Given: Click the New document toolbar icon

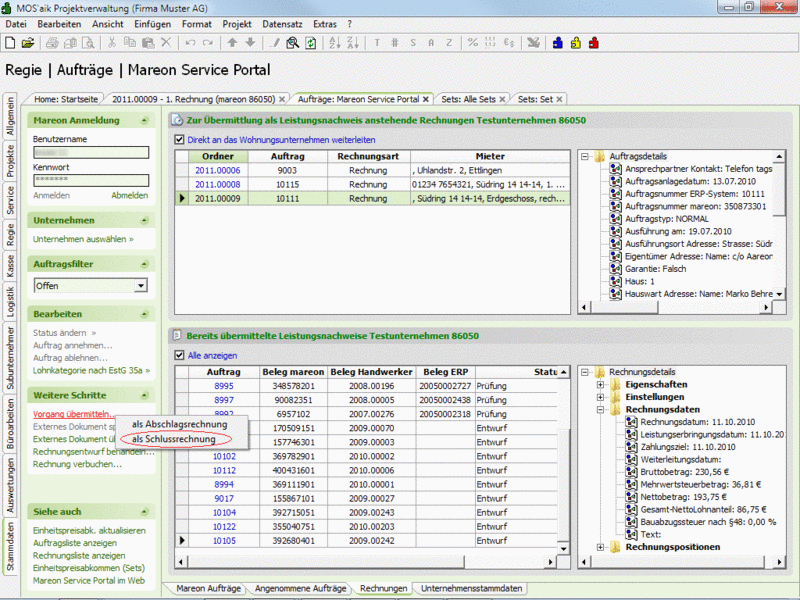Looking at the screenshot, I should pyautogui.click(x=10, y=43).
